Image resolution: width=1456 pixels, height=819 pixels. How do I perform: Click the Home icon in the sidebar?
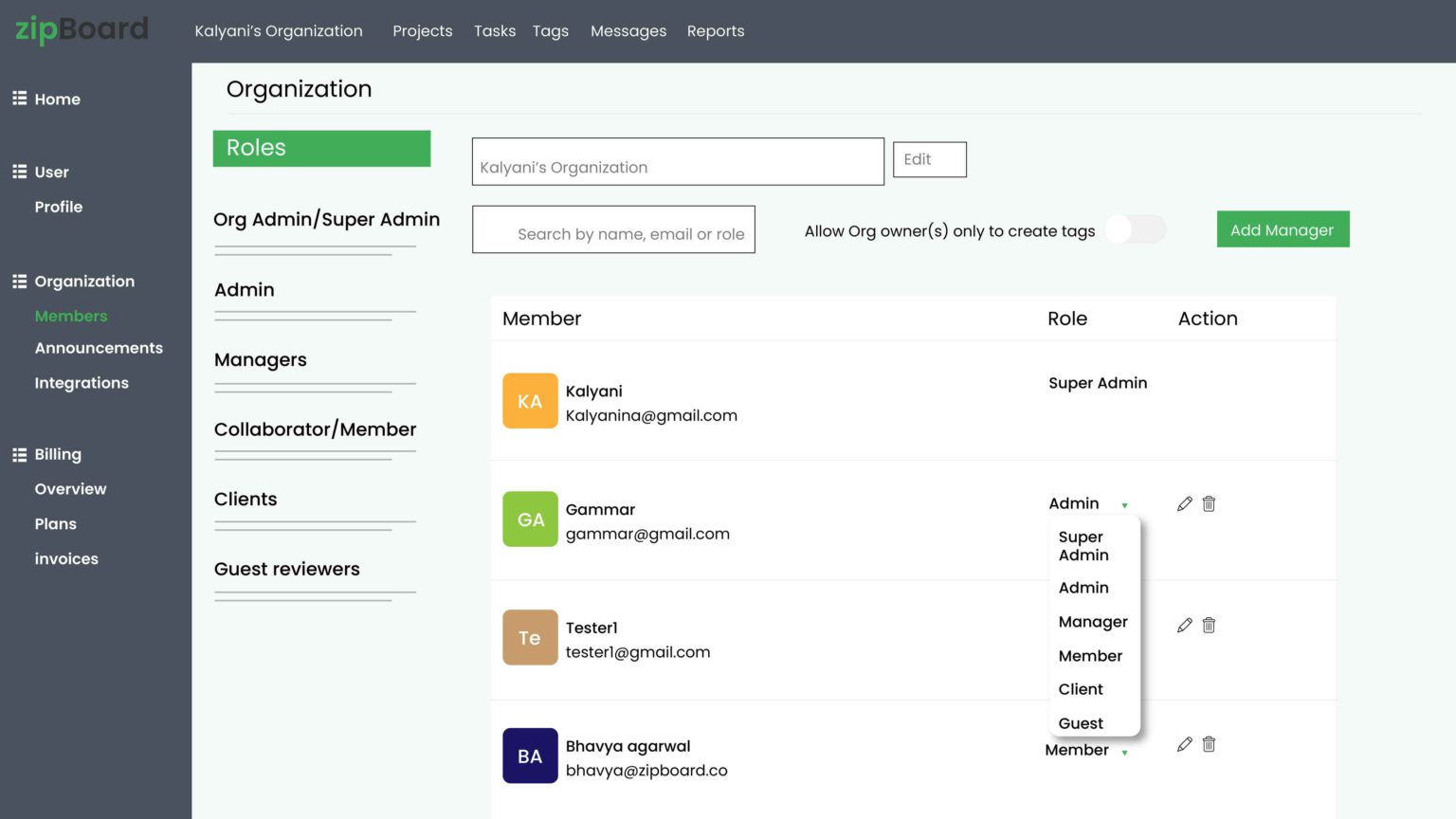coord(17,98)
